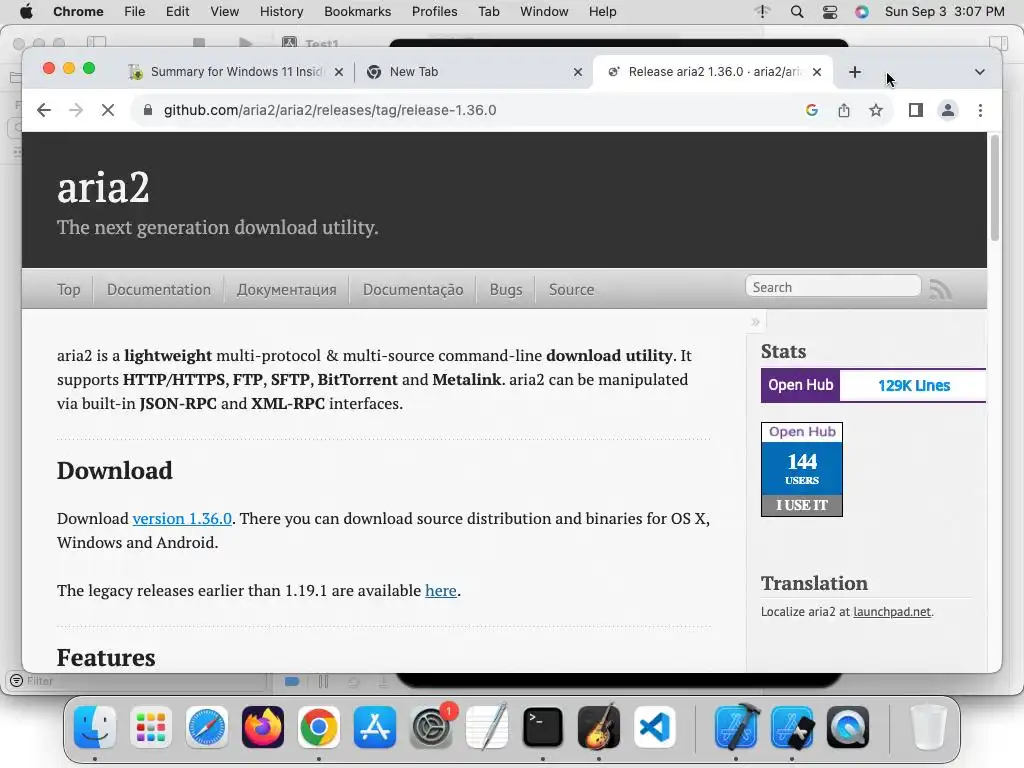Open a new tab with plus button

855,72
